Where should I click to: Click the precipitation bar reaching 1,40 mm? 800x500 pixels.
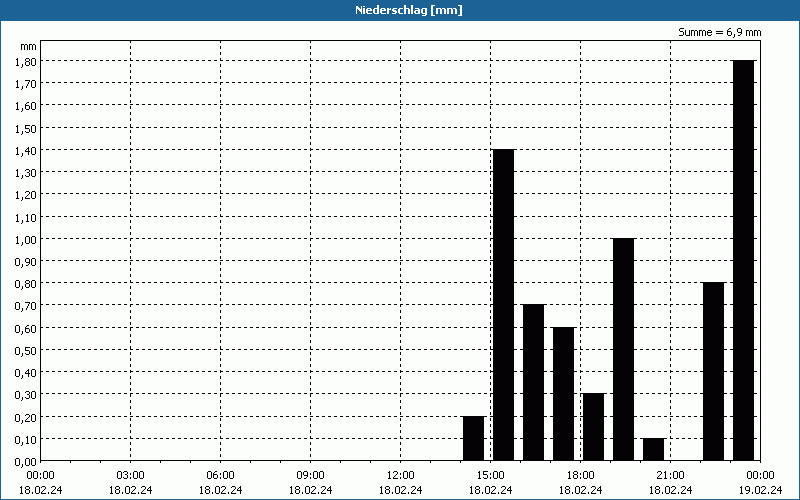(x=504, y=305)
